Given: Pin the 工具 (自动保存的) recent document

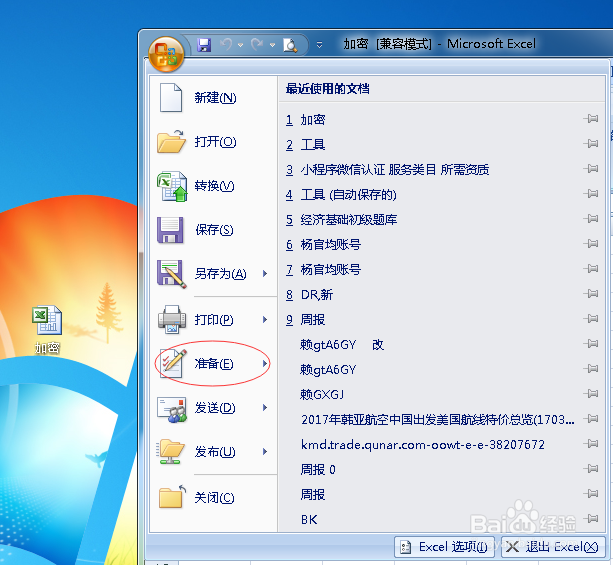Looking at the screenshot, I should click(591, 194).
